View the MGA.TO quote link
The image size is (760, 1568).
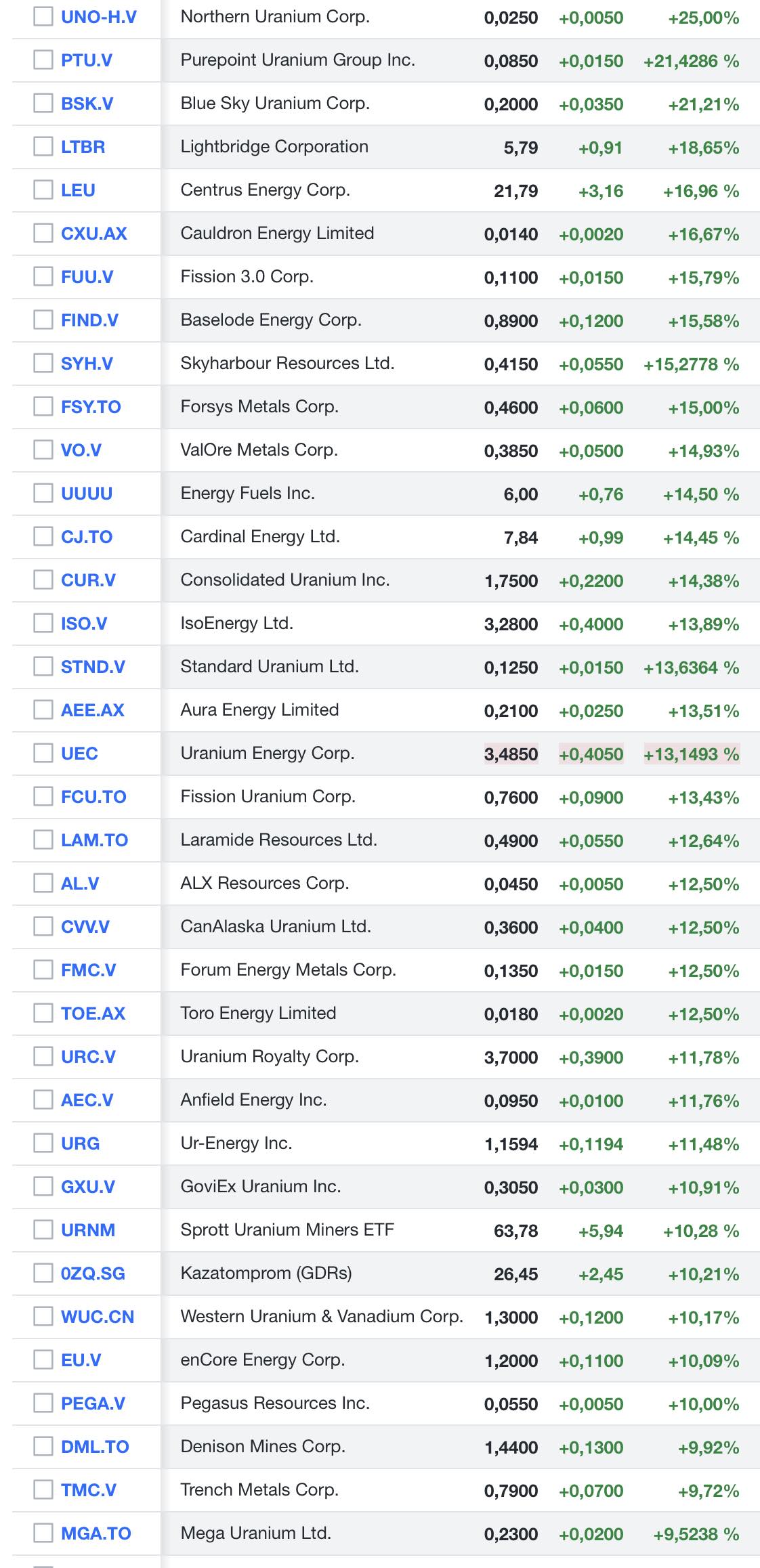[x=96, y=1534]
